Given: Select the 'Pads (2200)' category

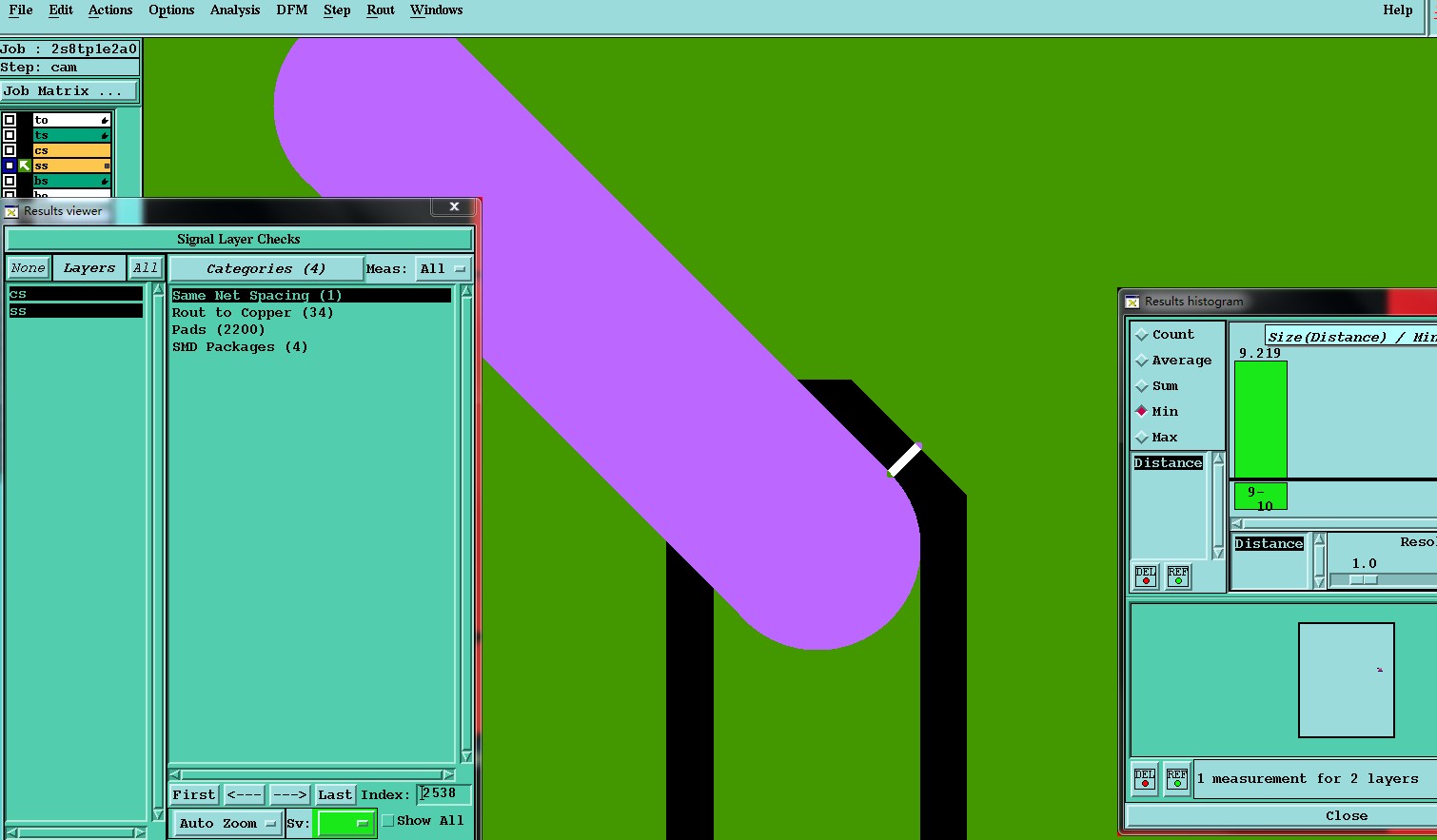Looking at the screenshot, I should [218, 330].
